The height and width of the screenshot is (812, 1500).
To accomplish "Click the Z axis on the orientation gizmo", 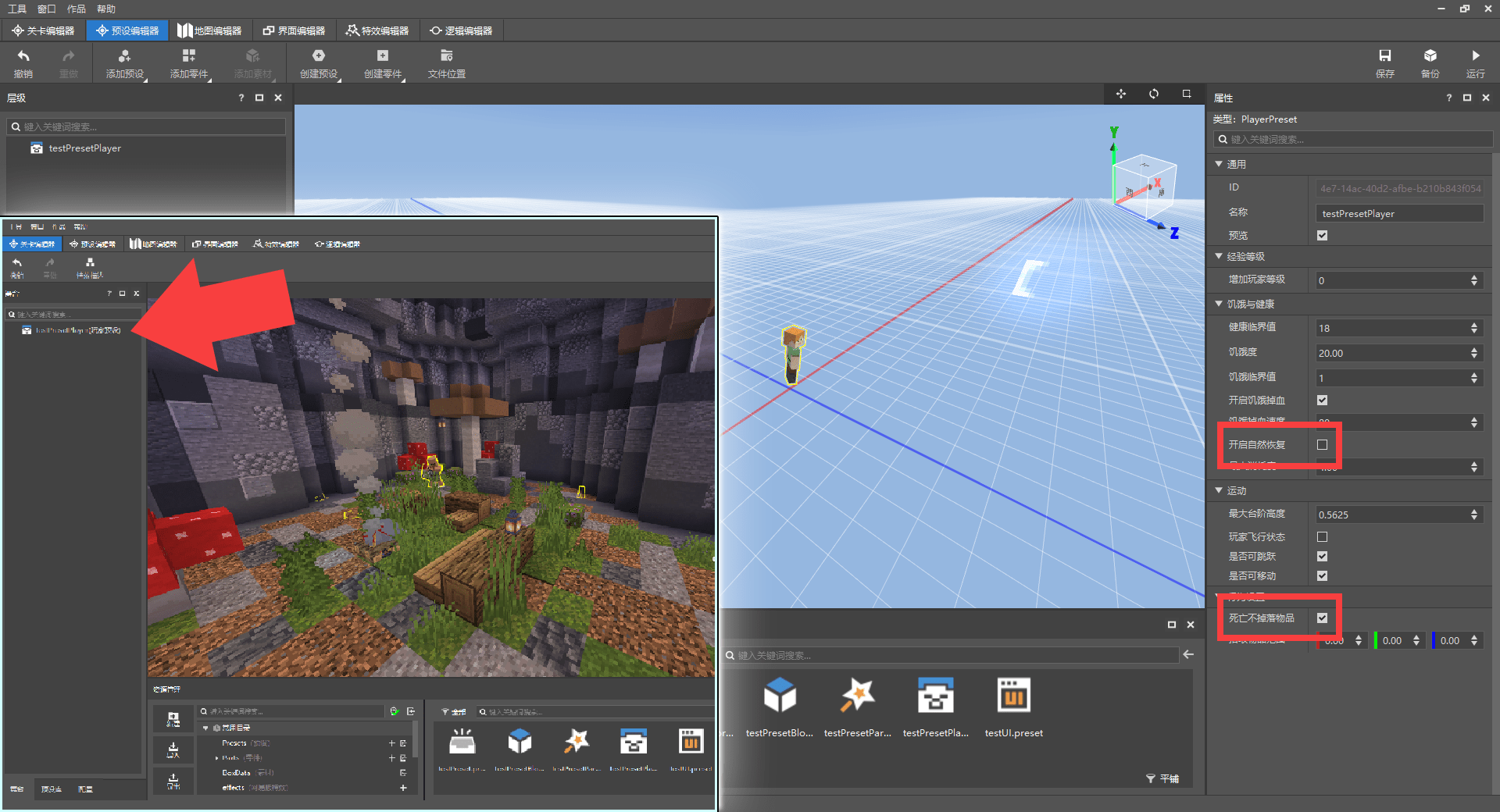I will pos(1173,233).
